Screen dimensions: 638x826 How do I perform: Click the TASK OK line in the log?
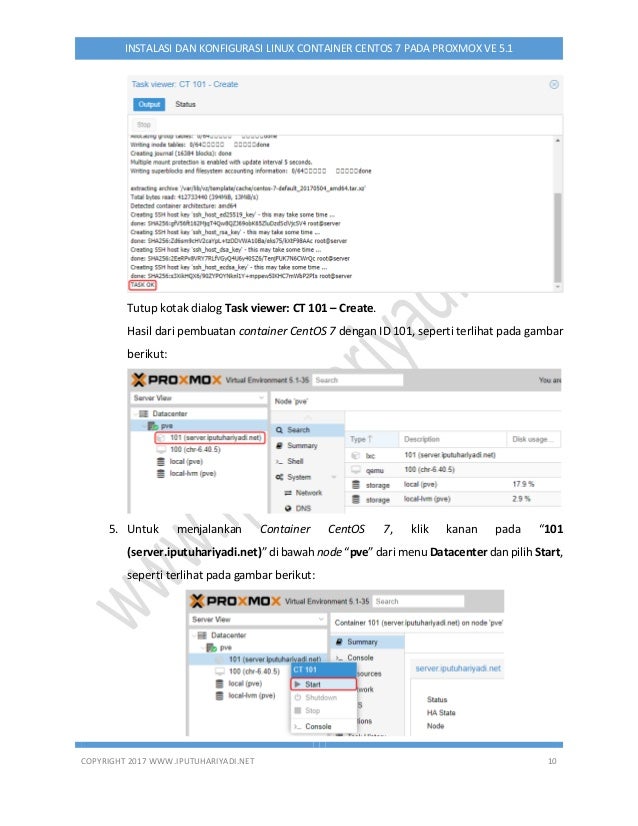[142, 285]
